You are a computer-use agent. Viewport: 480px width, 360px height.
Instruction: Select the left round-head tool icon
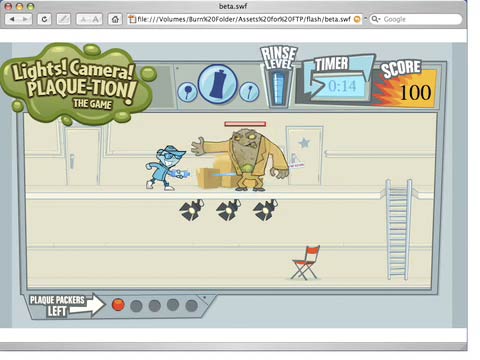pos(187,92)
